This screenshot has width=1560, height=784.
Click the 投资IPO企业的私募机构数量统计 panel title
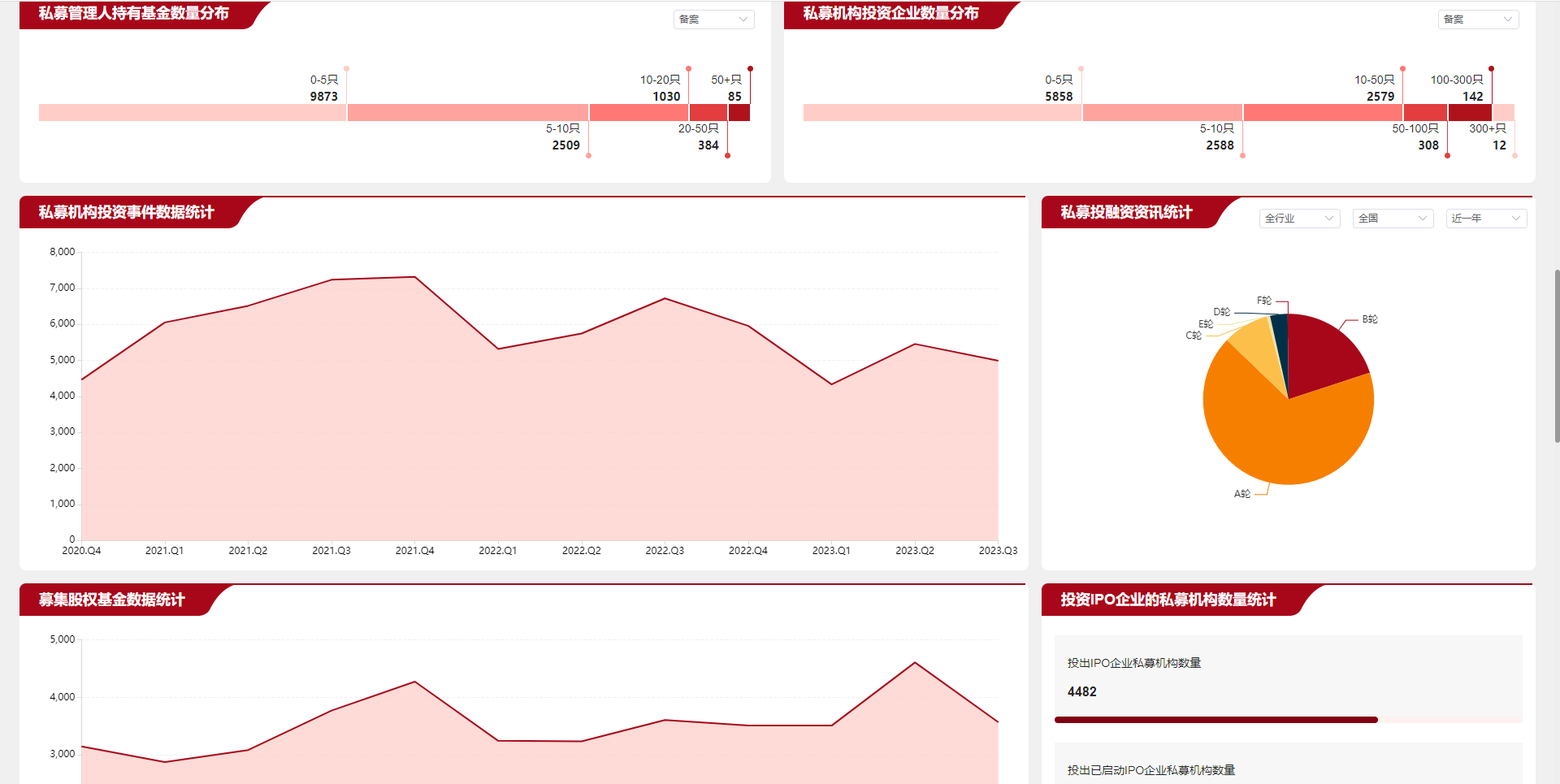pyautogui.click(x=1168, y=600)
